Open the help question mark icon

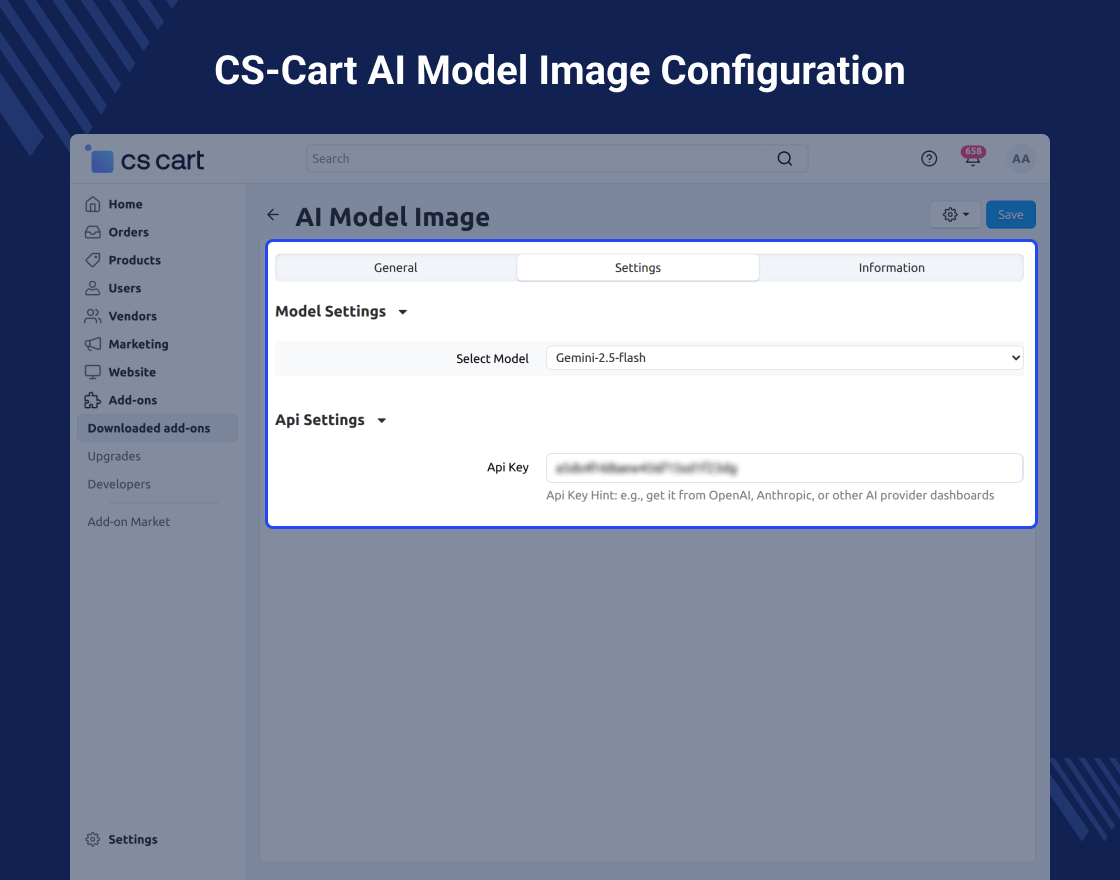tap(929, 159)
